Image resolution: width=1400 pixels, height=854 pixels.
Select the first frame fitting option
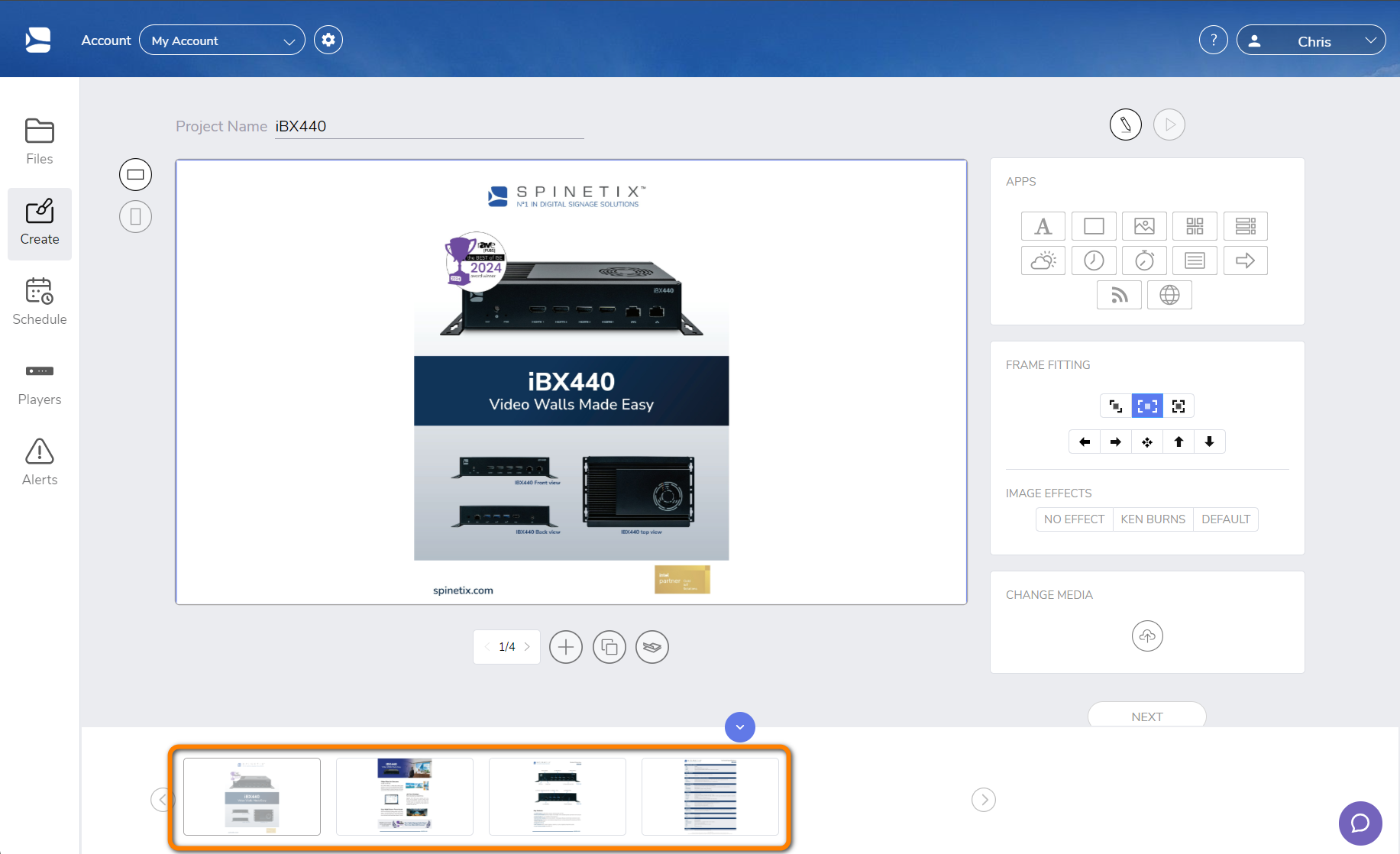(x=1116, y=406)
